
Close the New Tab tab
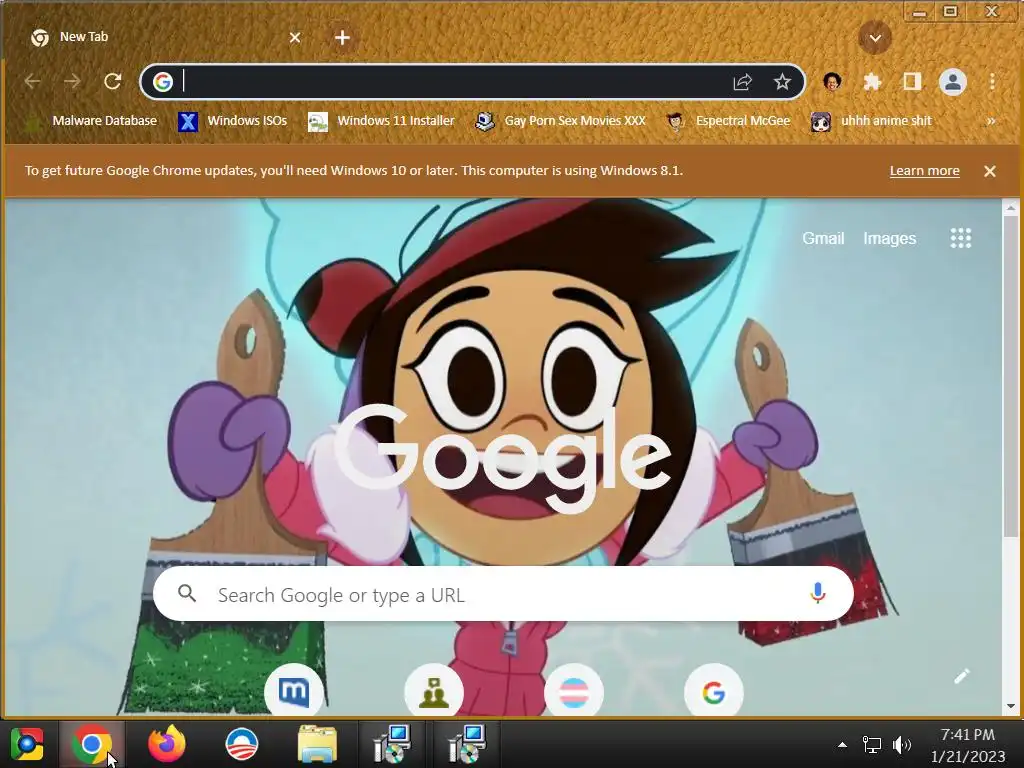tap(295, 37)
